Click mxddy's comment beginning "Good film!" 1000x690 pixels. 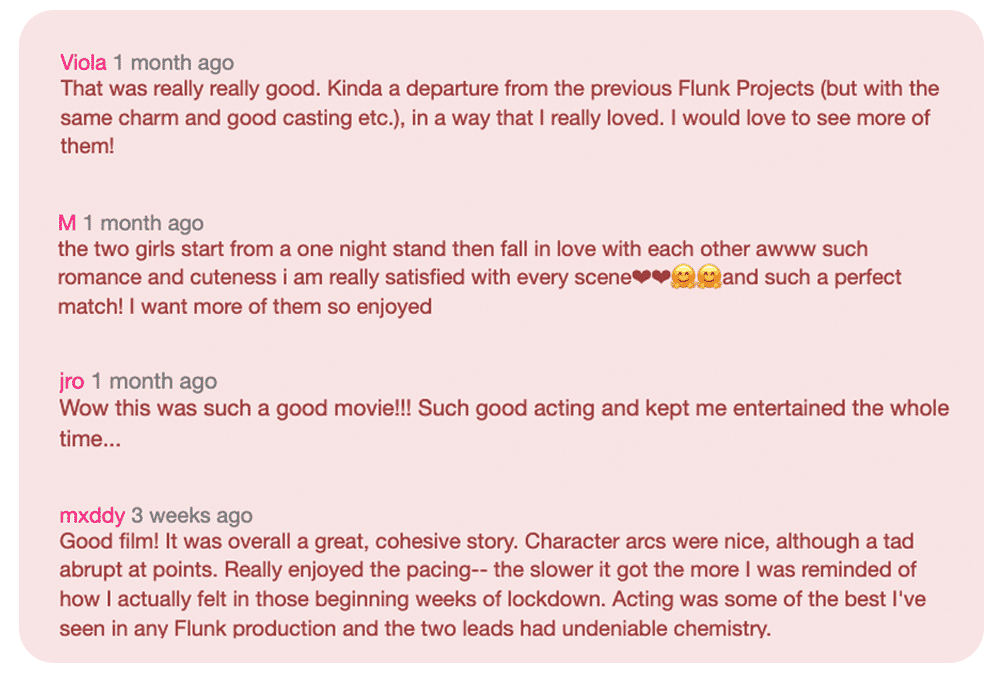492,585
